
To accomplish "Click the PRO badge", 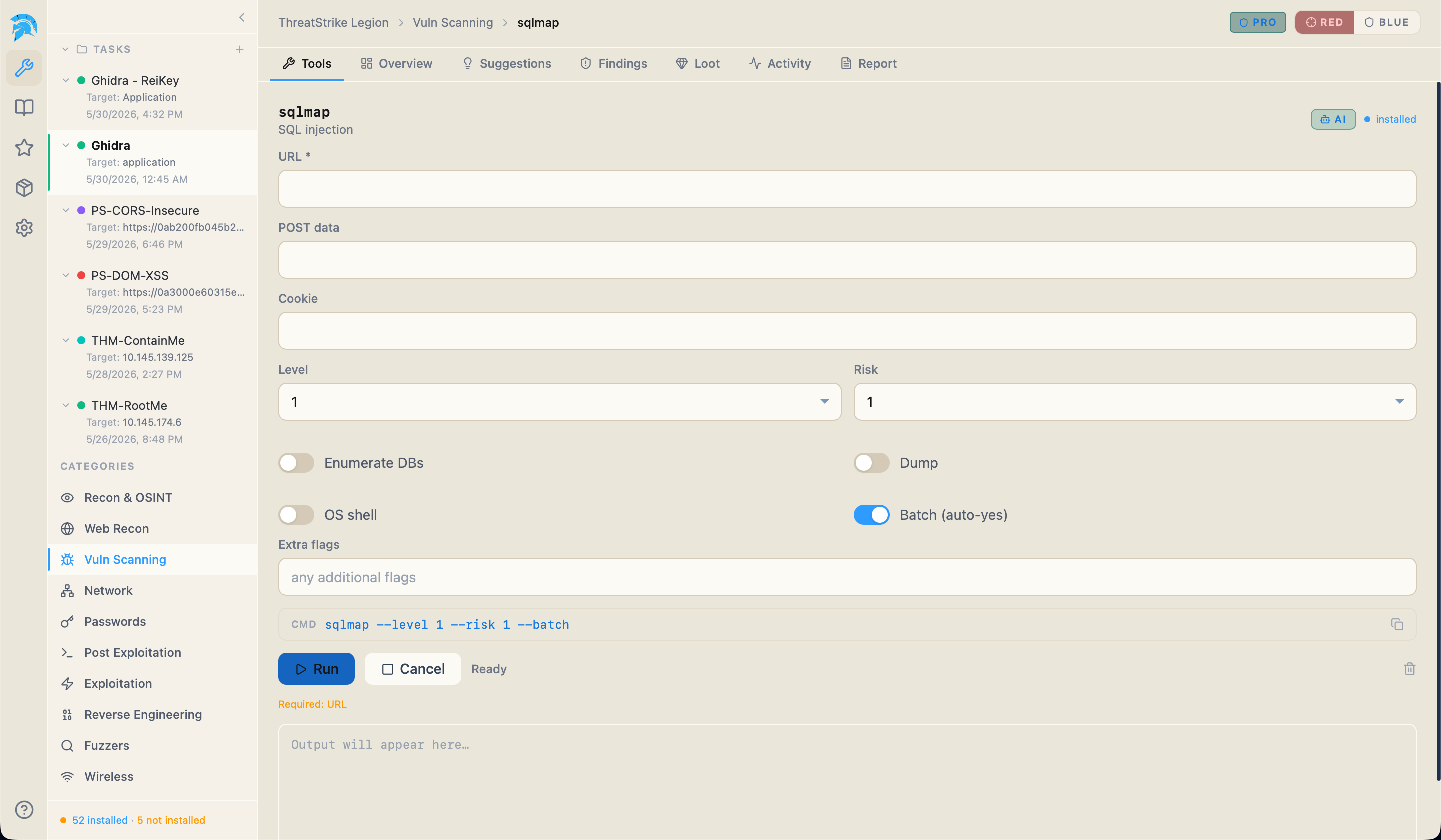I will coord(1258,22).
